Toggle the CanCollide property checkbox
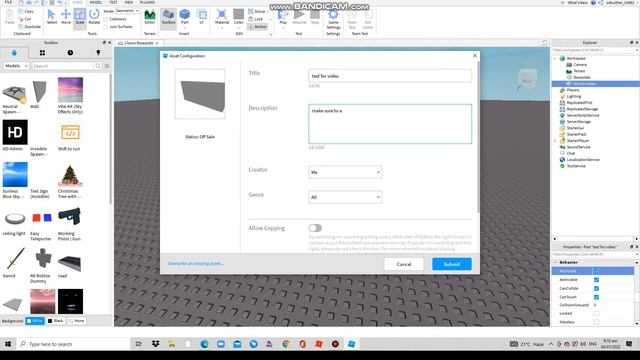This screenshot has width=640, height=360. [596, 288]
